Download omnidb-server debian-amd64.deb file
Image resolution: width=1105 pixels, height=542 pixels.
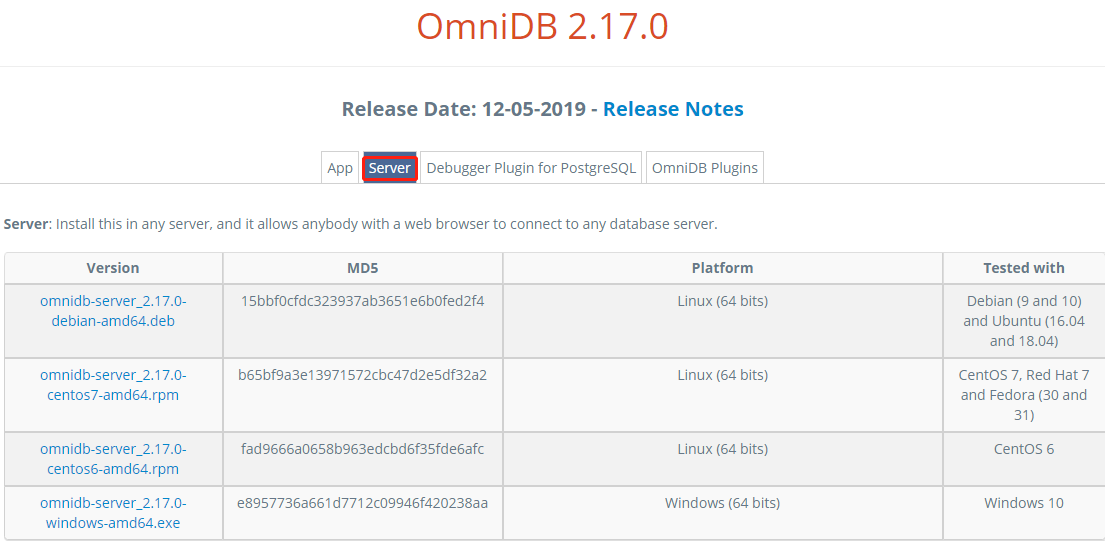(113, 311)
